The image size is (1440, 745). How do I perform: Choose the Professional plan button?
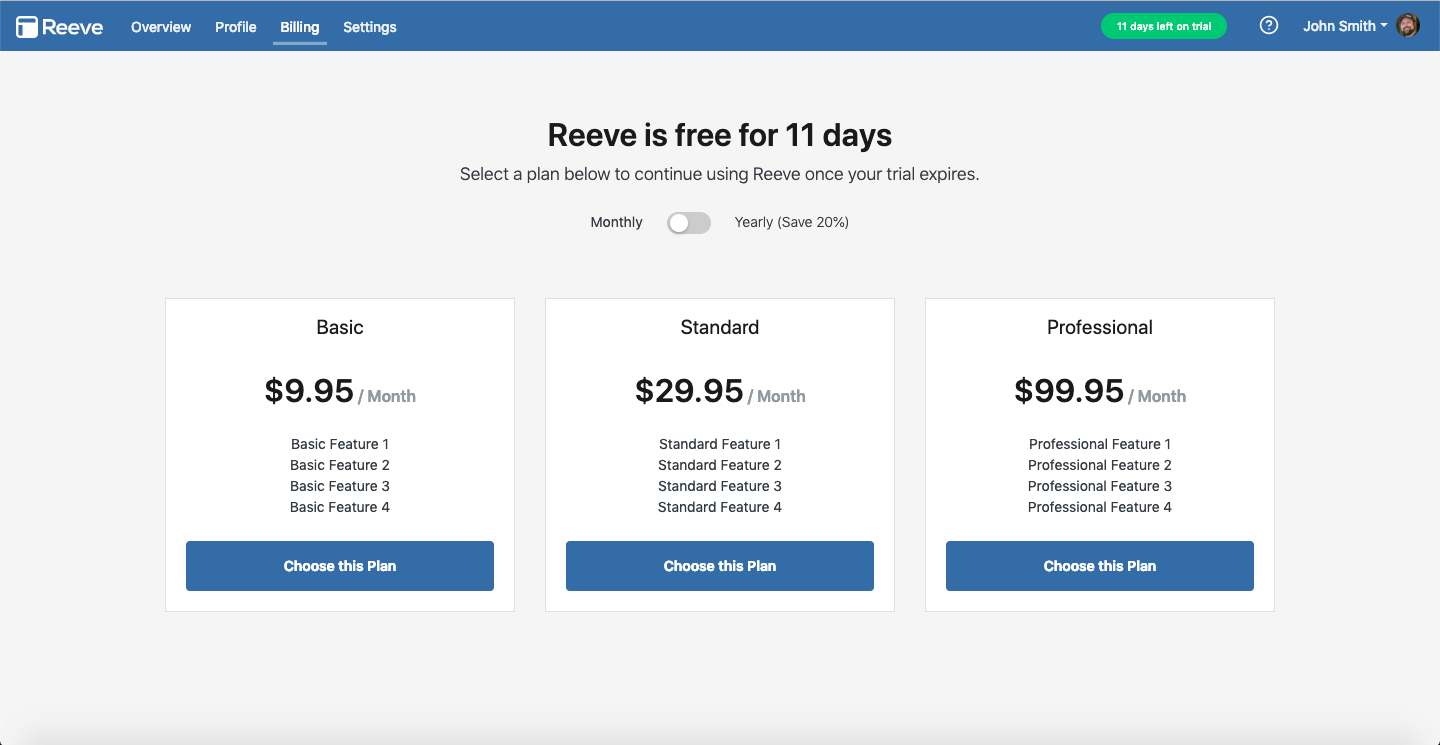[1100, 566]
